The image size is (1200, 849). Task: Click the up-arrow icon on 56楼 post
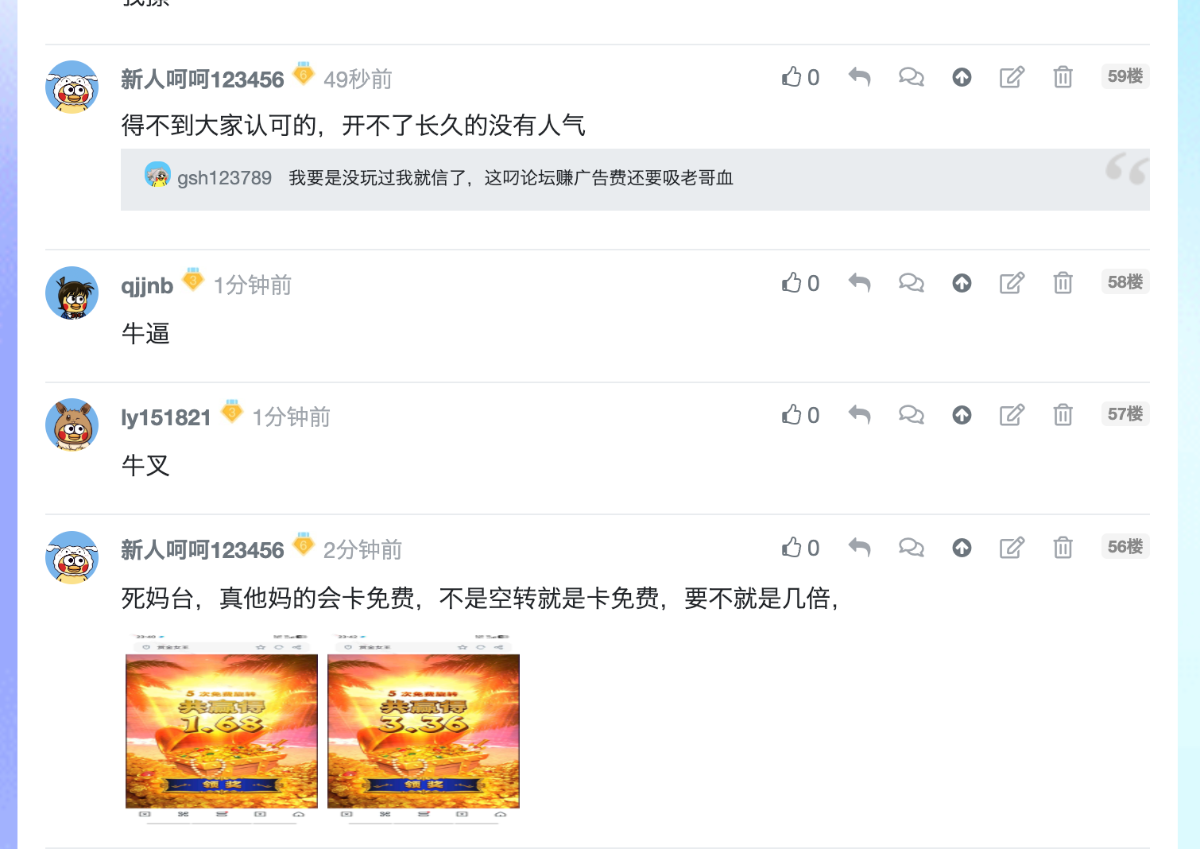pyautogui.click(x=962, y=547)
